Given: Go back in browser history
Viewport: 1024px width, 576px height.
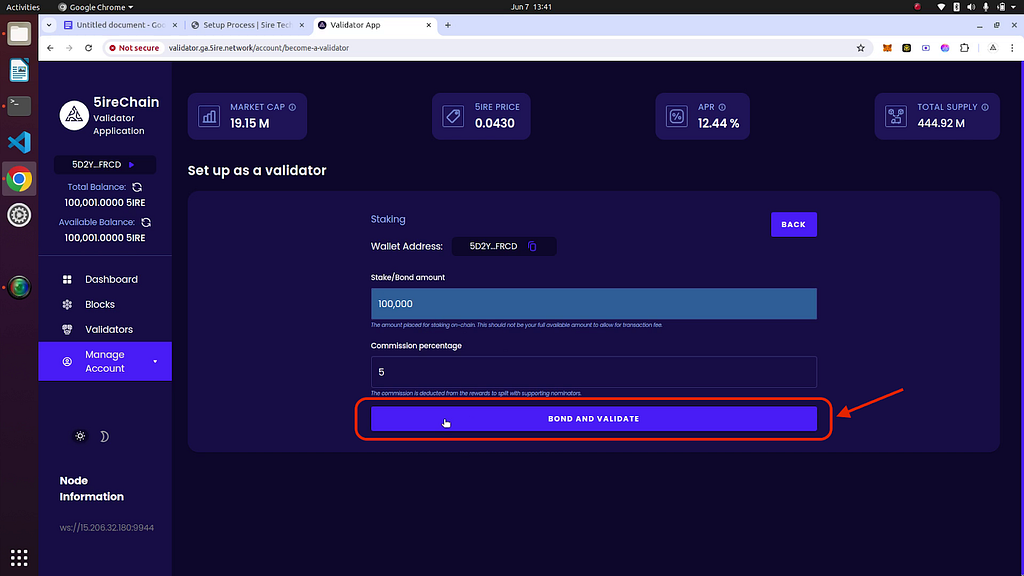Looking at the screenshot, I should (x=50, y=48).
